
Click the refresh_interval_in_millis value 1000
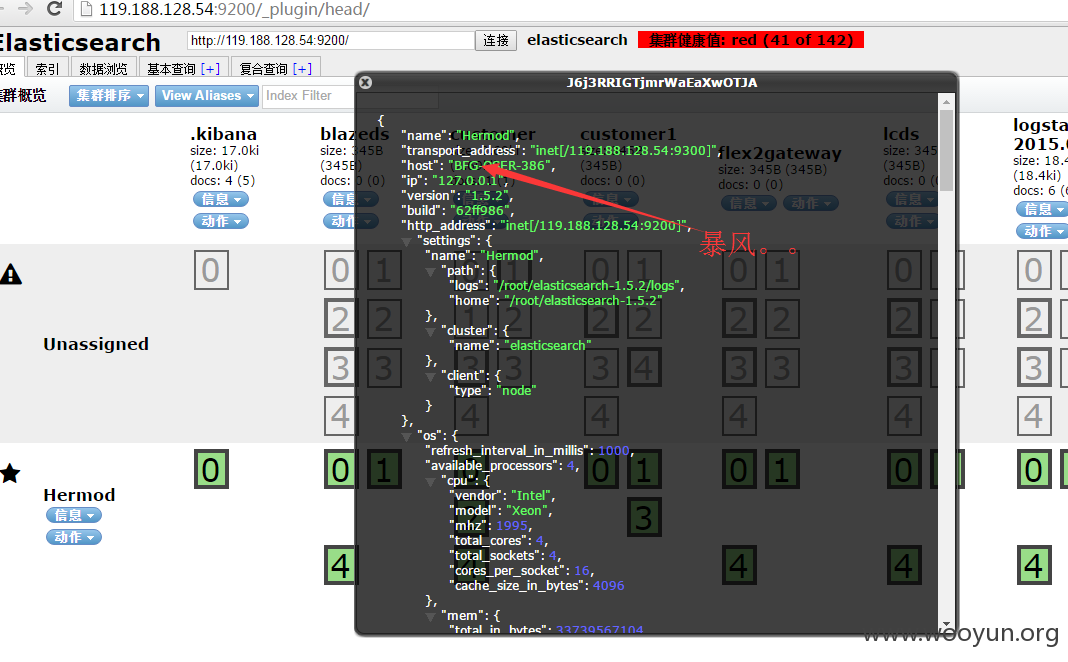click(x=614, y=451)
